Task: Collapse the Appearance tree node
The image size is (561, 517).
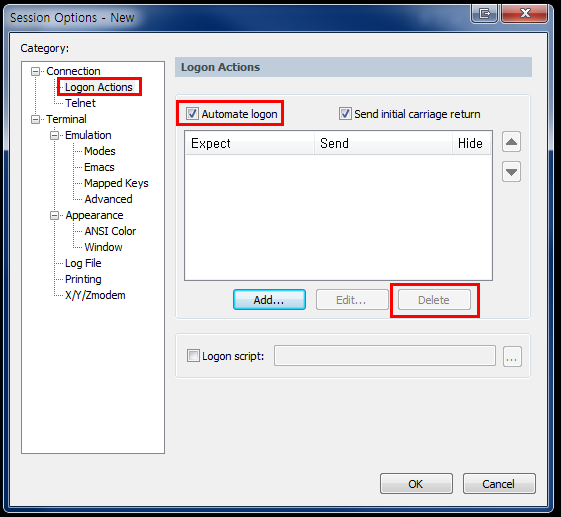Action: pyautogui.click(x=54, y=215)
